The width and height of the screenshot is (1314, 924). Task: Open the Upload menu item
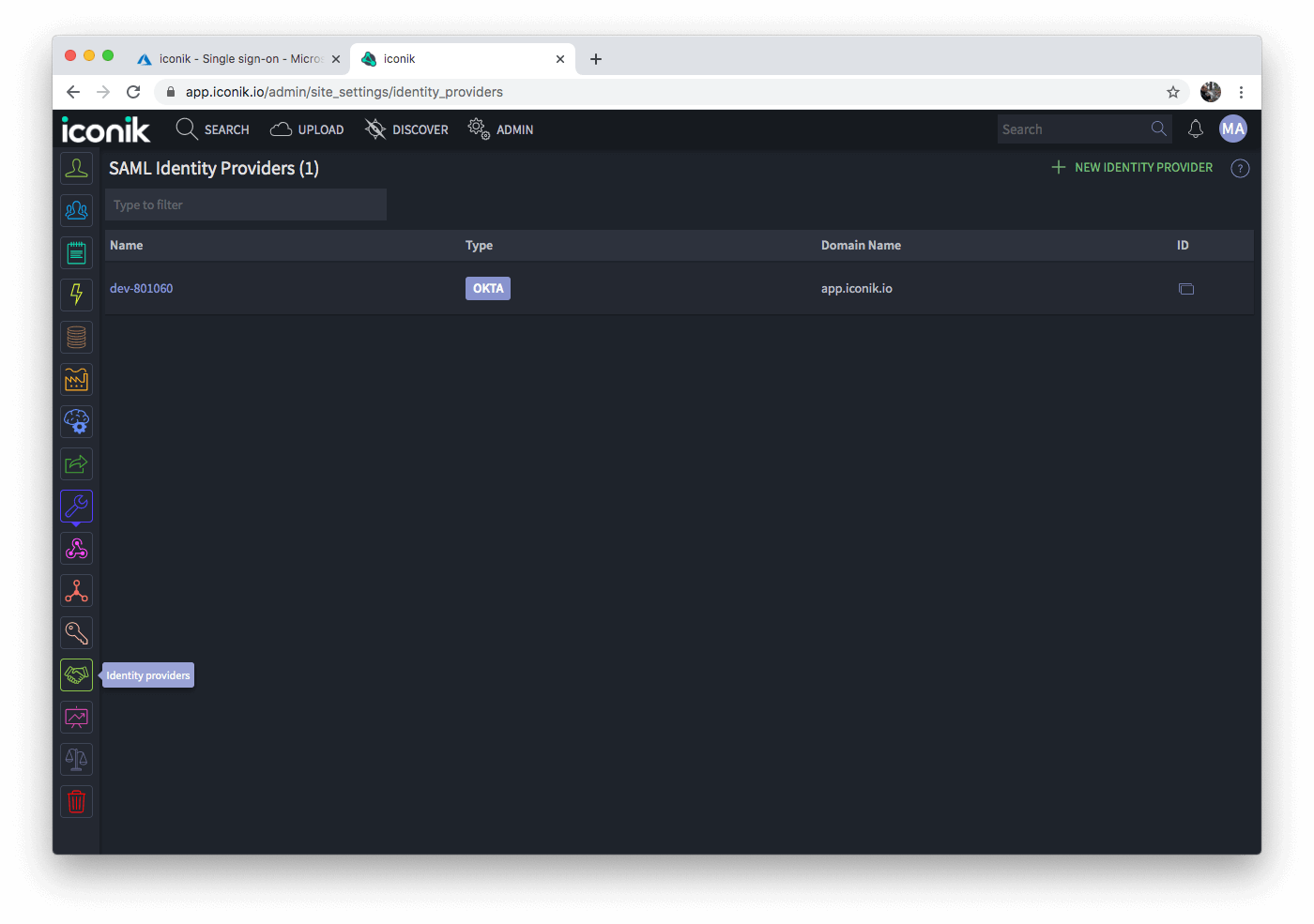click(x=307, y=129)
